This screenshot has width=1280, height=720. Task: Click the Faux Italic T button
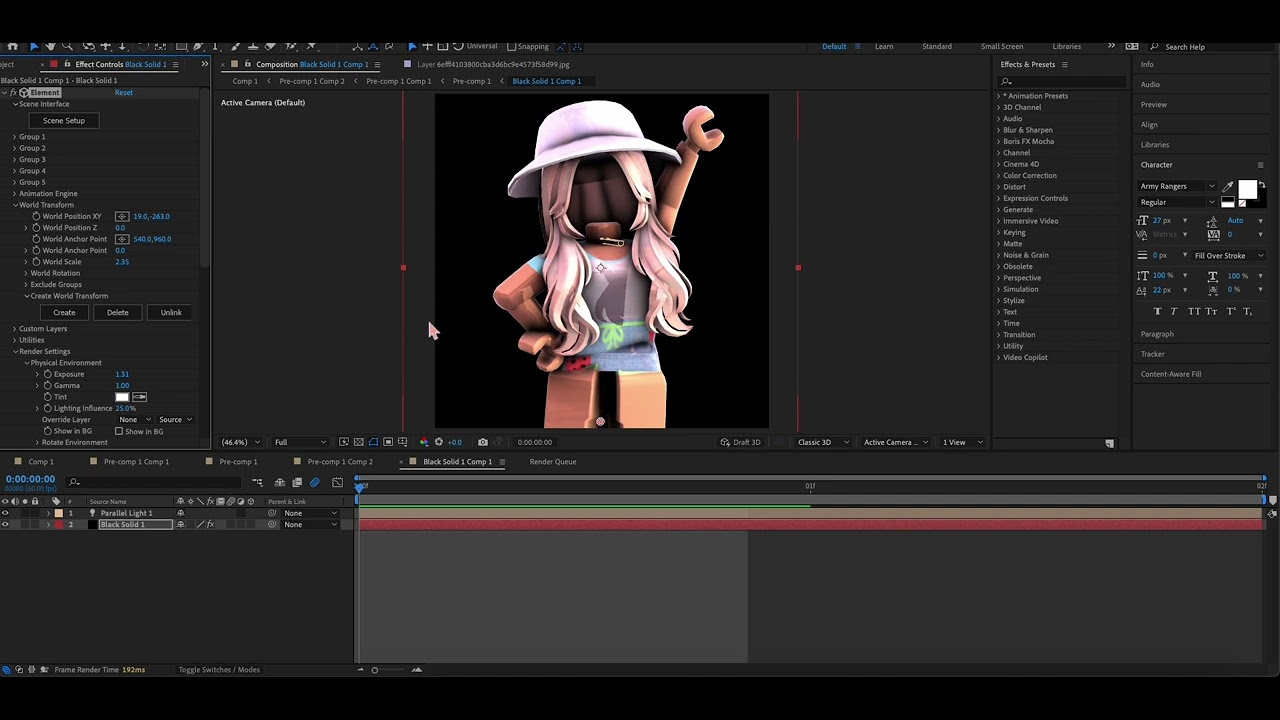(x=1174, y=311)
